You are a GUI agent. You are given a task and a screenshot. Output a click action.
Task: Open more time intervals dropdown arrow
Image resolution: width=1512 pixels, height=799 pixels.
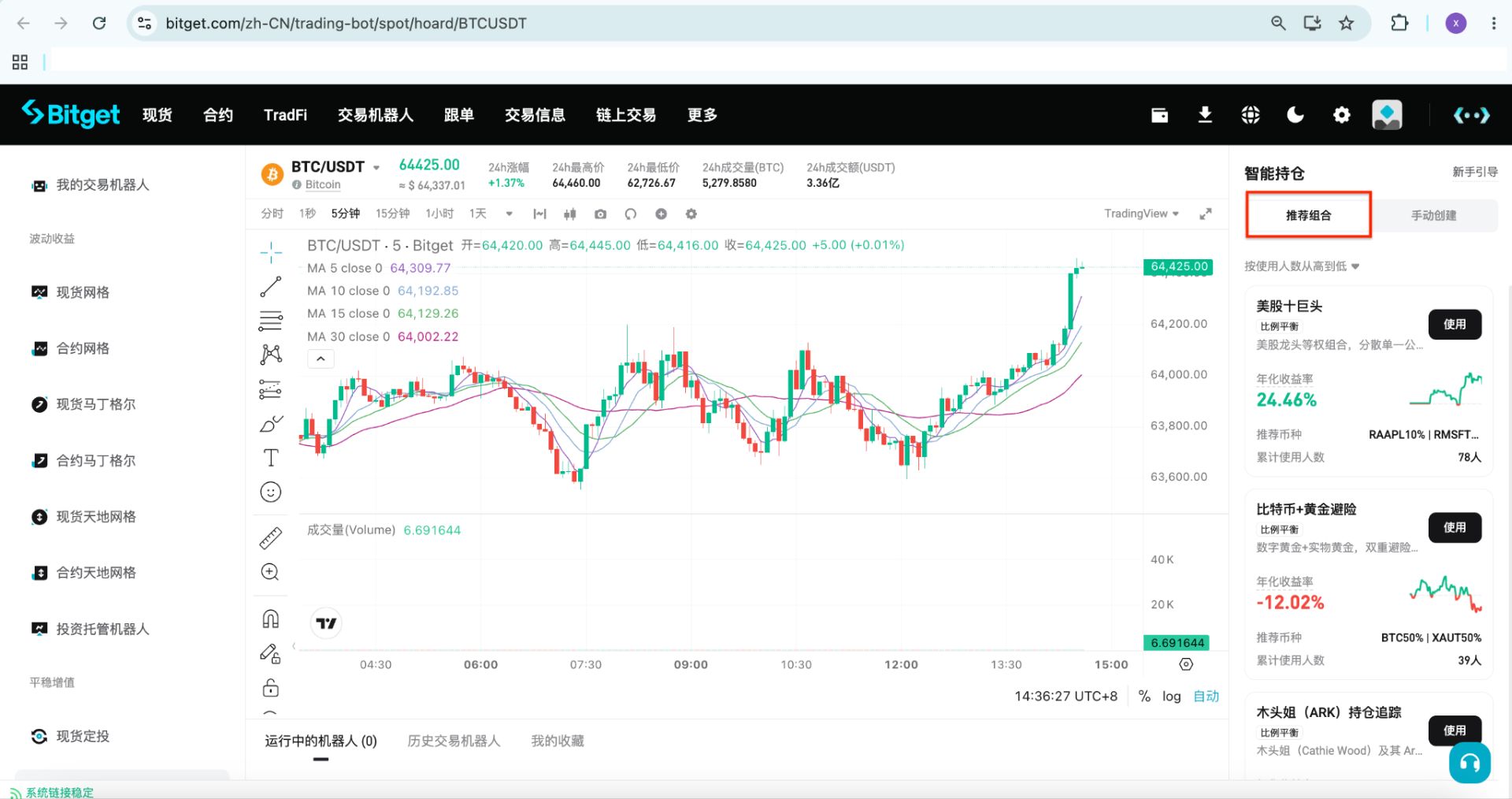pos(509,214)
